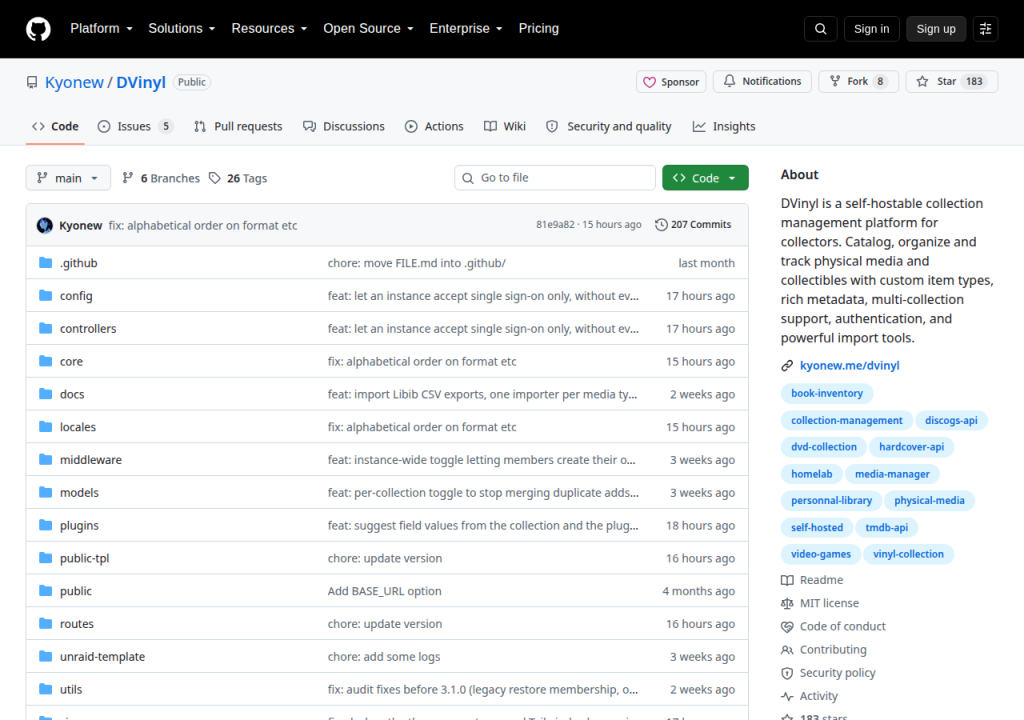Click the Notifications bell icon
The image size is (1024, 720).
click(x=729, y=81)
